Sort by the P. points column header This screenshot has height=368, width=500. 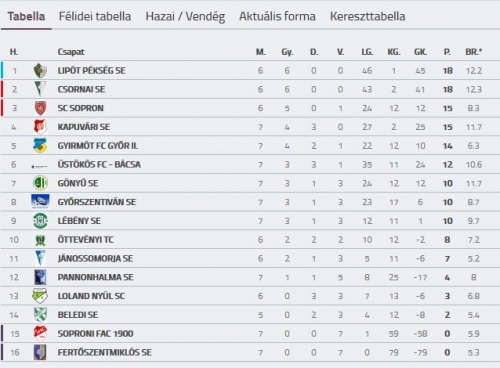(447, 52)
